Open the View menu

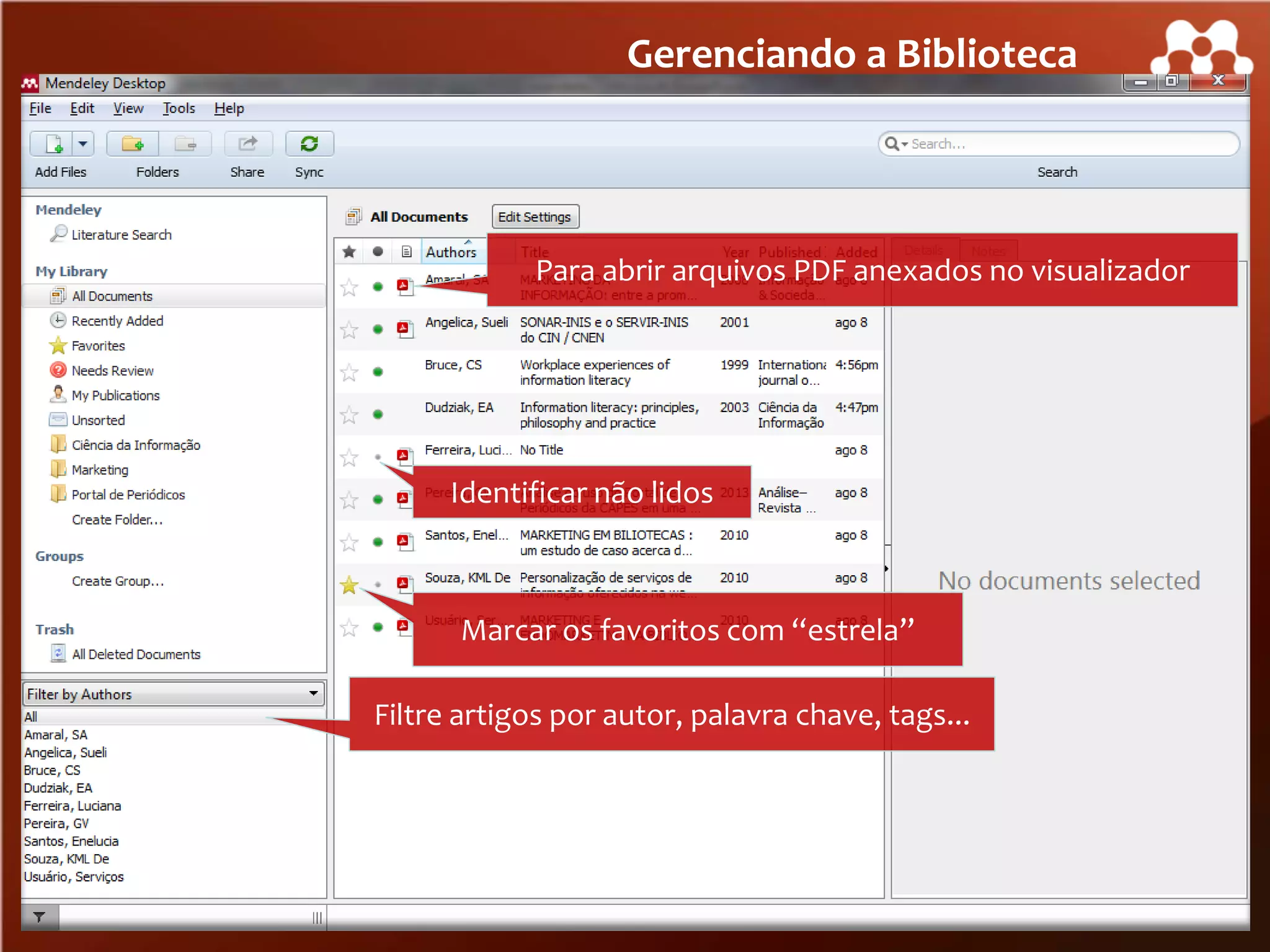(x=128, y=108)
